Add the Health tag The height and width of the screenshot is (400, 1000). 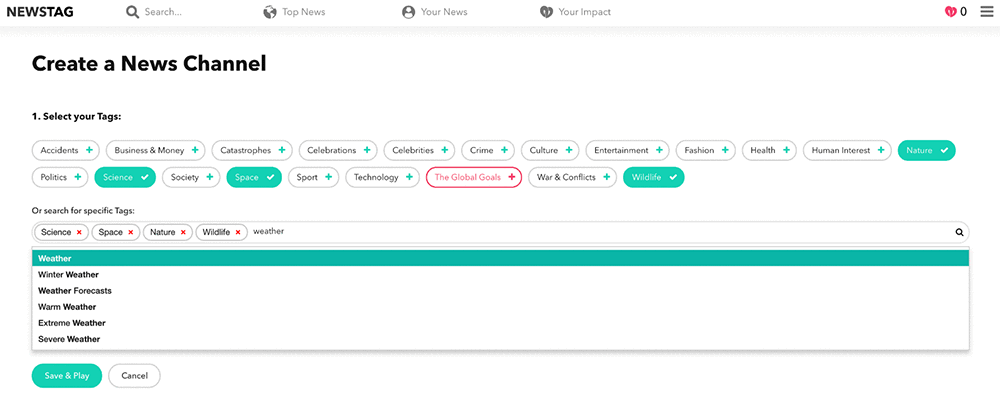769,151
